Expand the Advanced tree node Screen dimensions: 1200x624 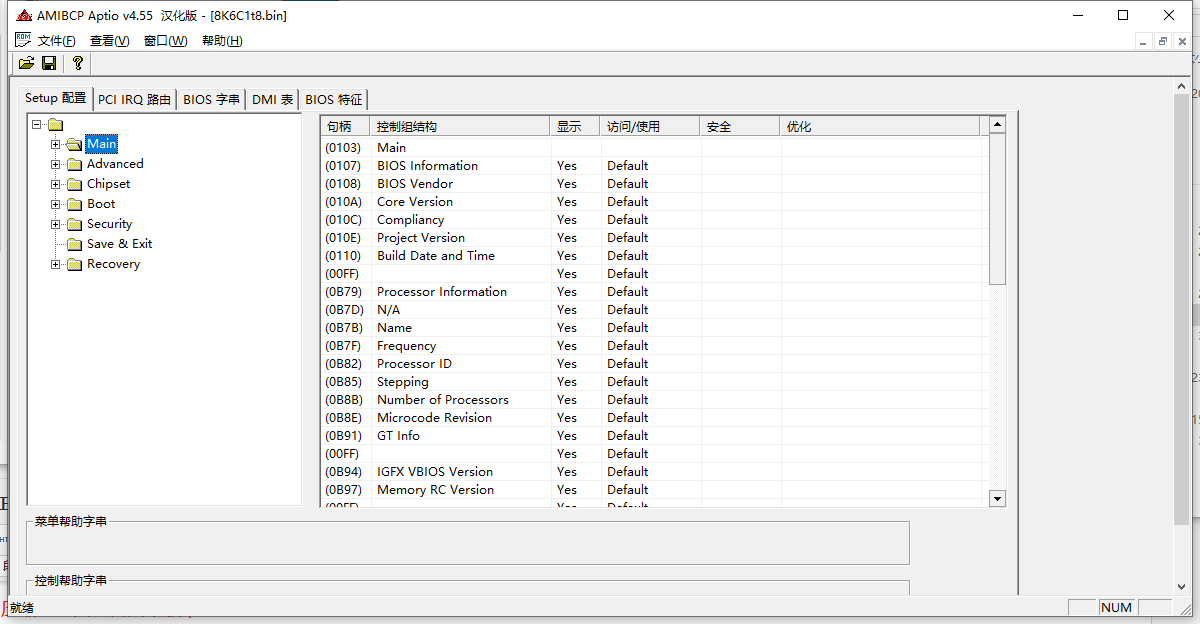(x=56, y=163)
